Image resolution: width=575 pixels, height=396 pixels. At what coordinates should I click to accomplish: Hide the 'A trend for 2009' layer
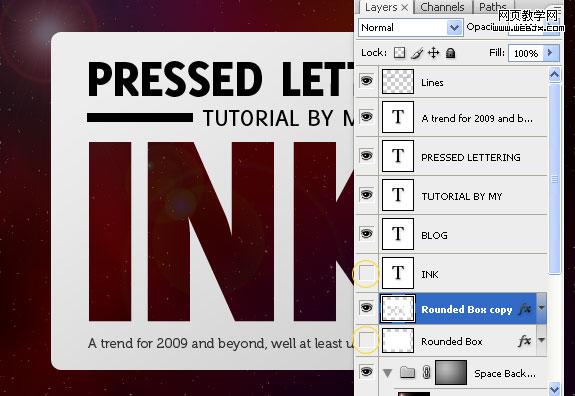[x=366, y=117]
